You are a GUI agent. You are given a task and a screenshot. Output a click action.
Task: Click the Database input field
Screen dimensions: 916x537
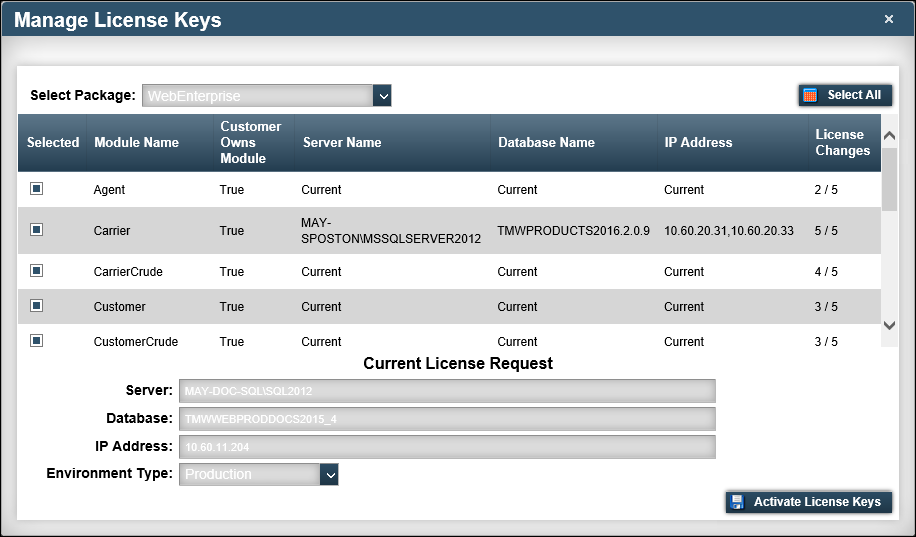[447, 418]
